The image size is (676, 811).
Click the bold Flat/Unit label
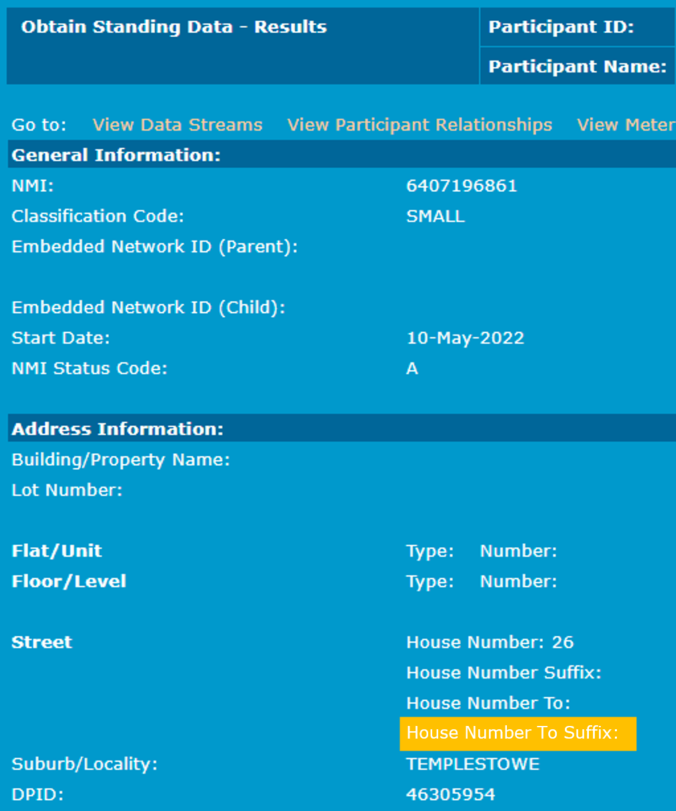[x=56, y=551]
